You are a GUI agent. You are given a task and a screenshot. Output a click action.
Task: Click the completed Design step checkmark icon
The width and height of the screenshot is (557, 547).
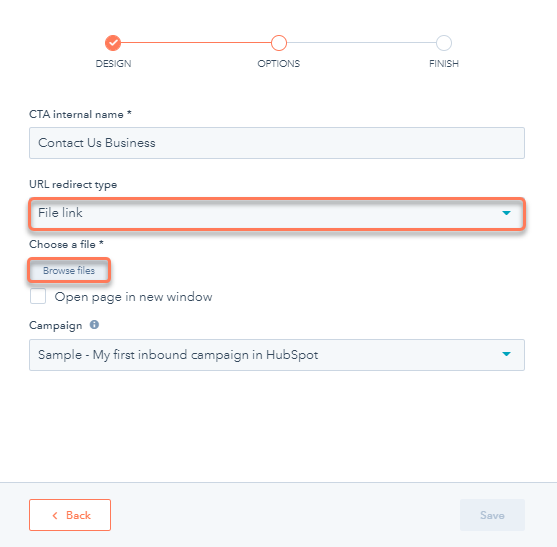[113, 43]
